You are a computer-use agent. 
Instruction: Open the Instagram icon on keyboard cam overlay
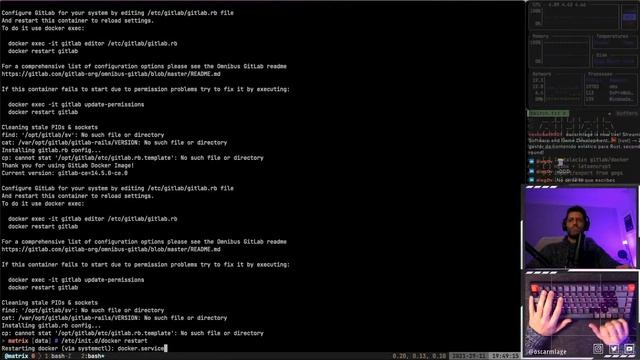pyautogui.click(x=598, y=348)
